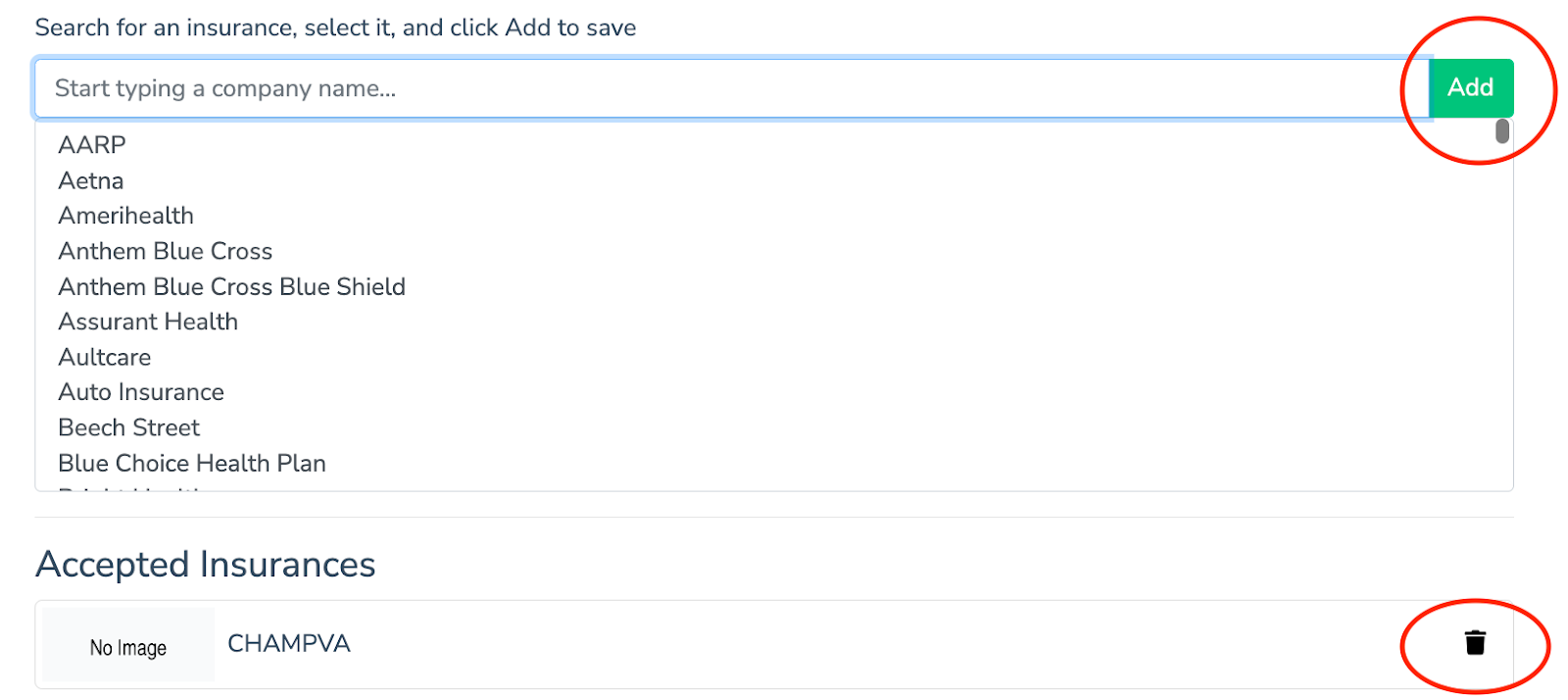Choose Anthem Blue Cross Blue Shield
Image resolution: width=1568 pixels, height=700 pixels.
(x=231, y=287)
